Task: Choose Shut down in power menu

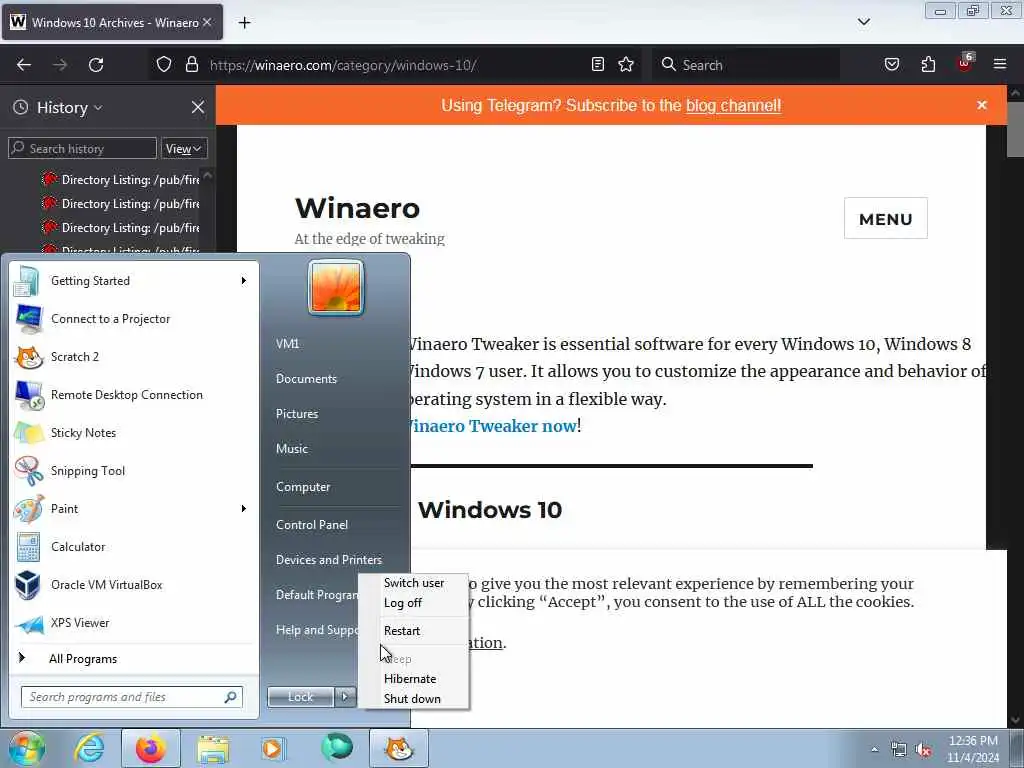Action: (x=413, y=699)
